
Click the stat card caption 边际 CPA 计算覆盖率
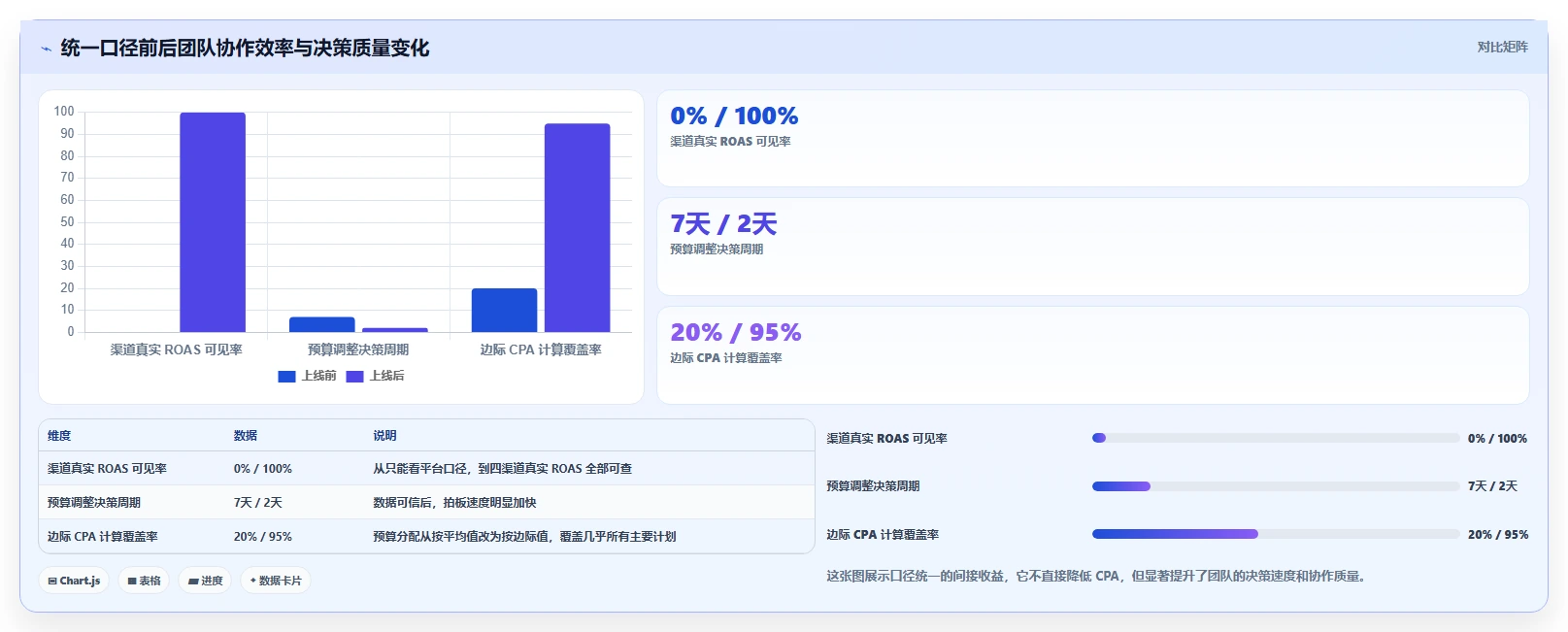726,358
